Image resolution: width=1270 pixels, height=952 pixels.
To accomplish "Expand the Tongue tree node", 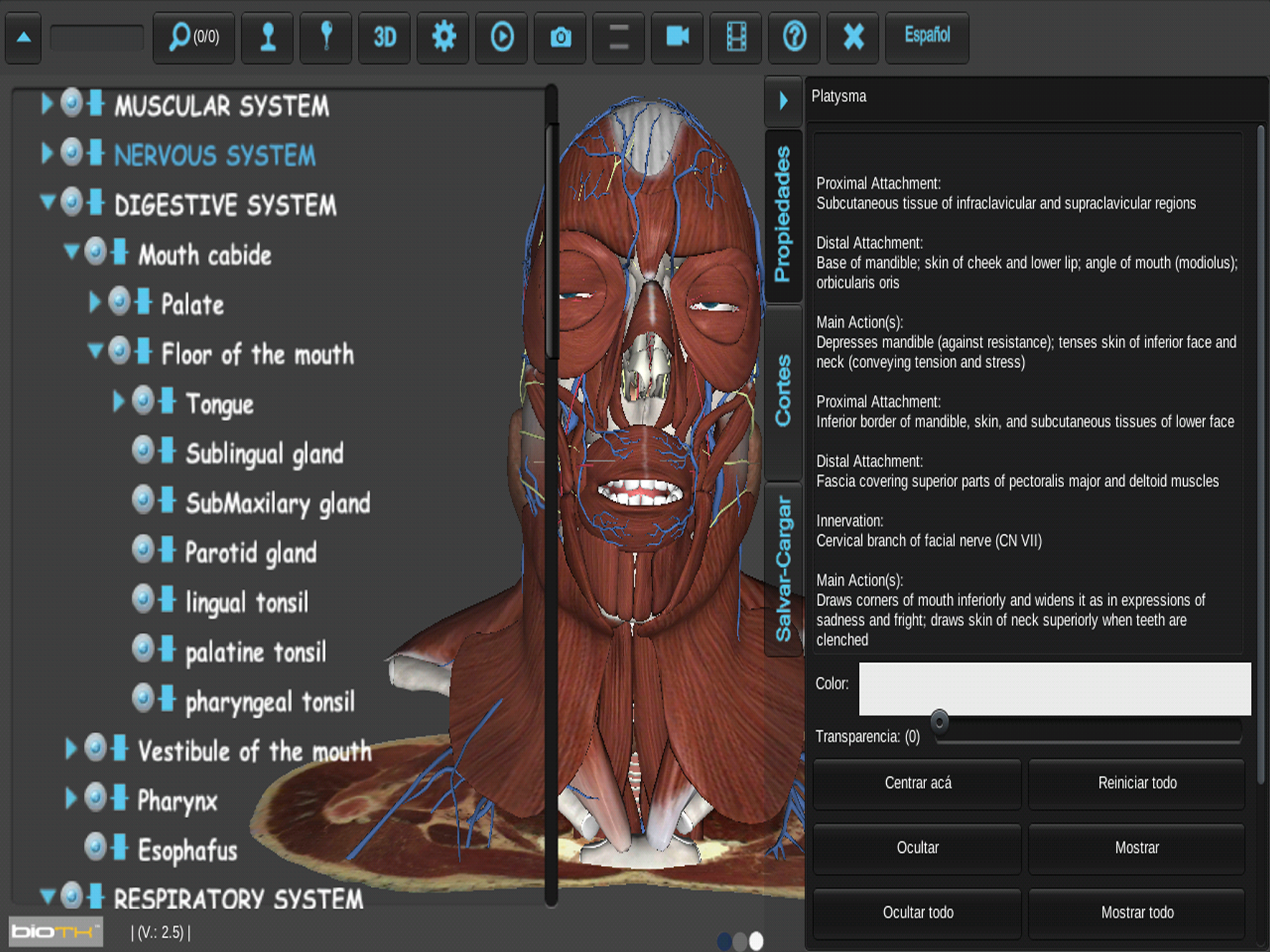I will 118,401.
